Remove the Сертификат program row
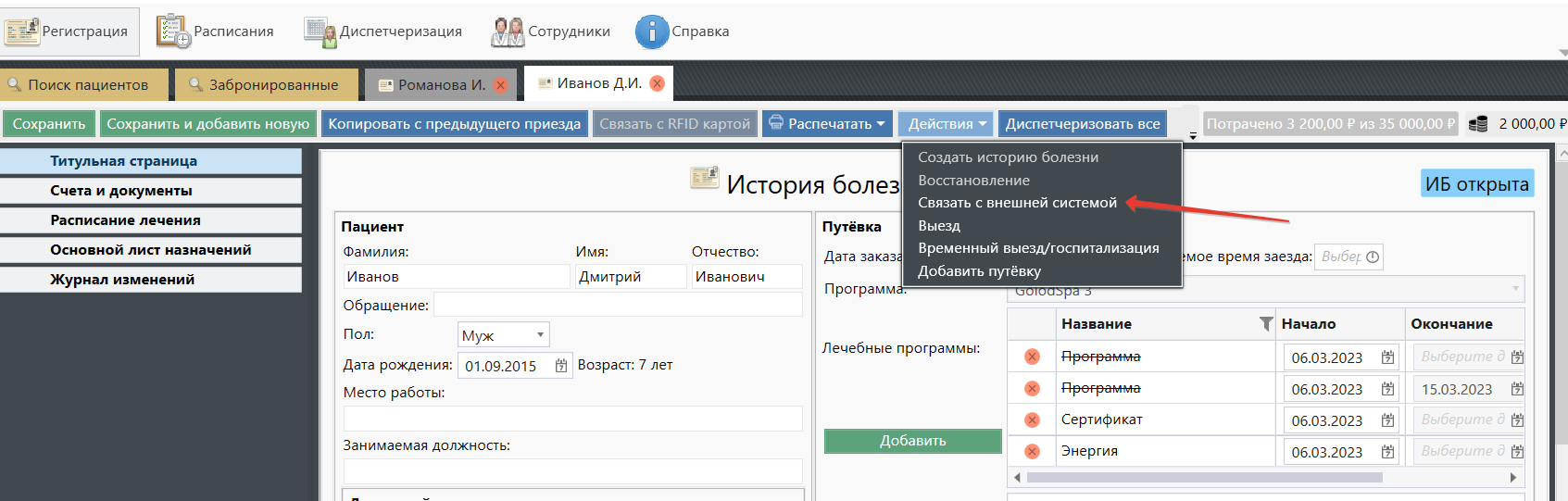 [x=1032, y=420]
